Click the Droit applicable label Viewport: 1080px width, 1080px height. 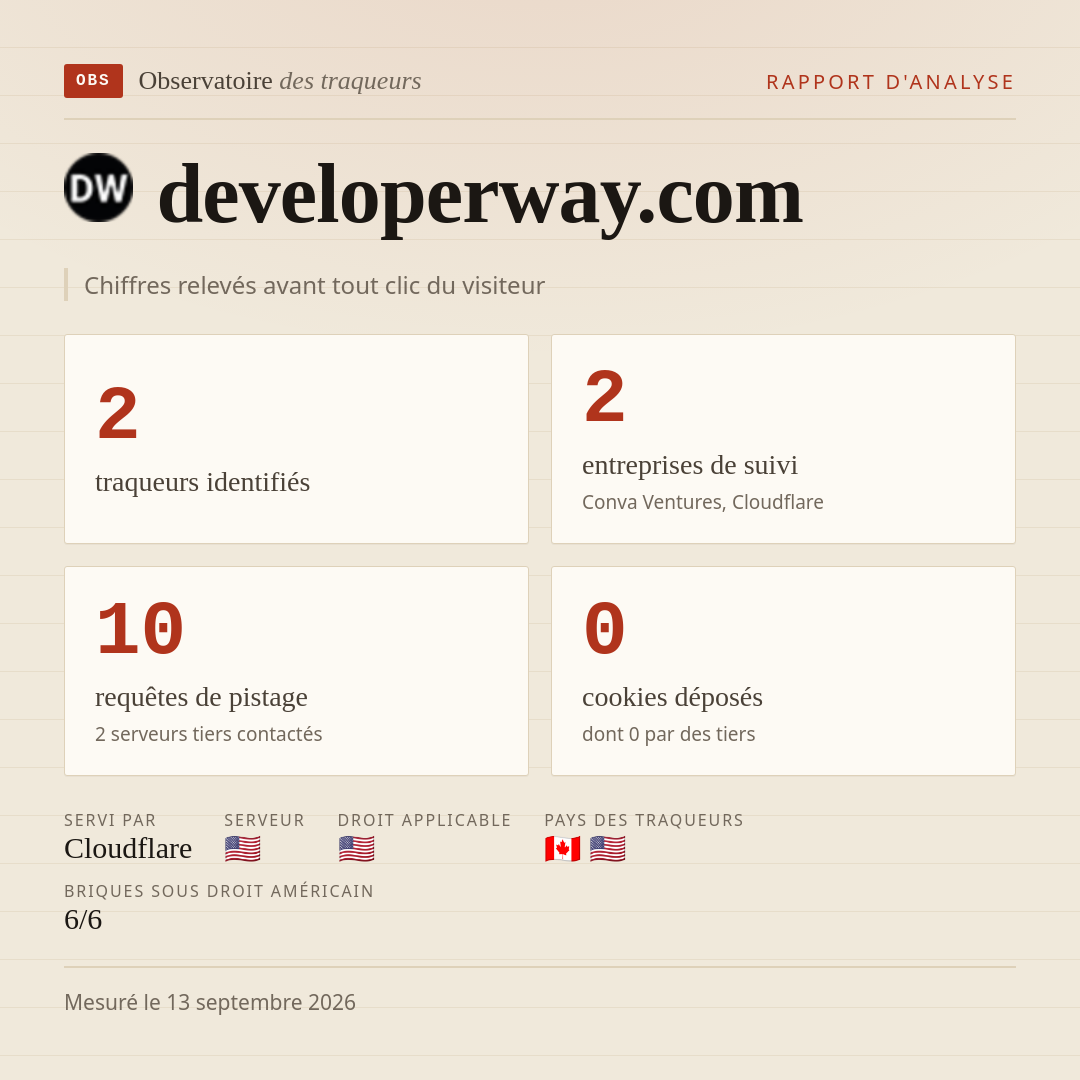(424, 820)
